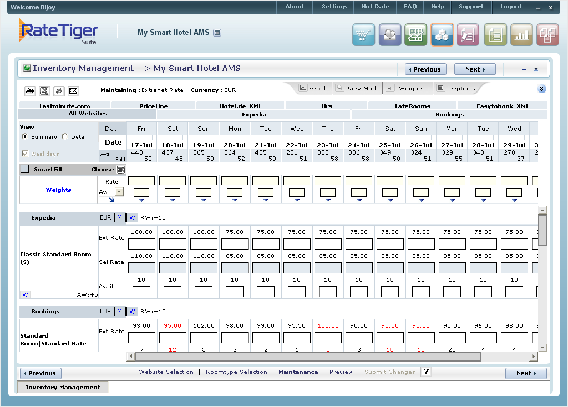Click the blue Weights link

(x=58, y=190)
